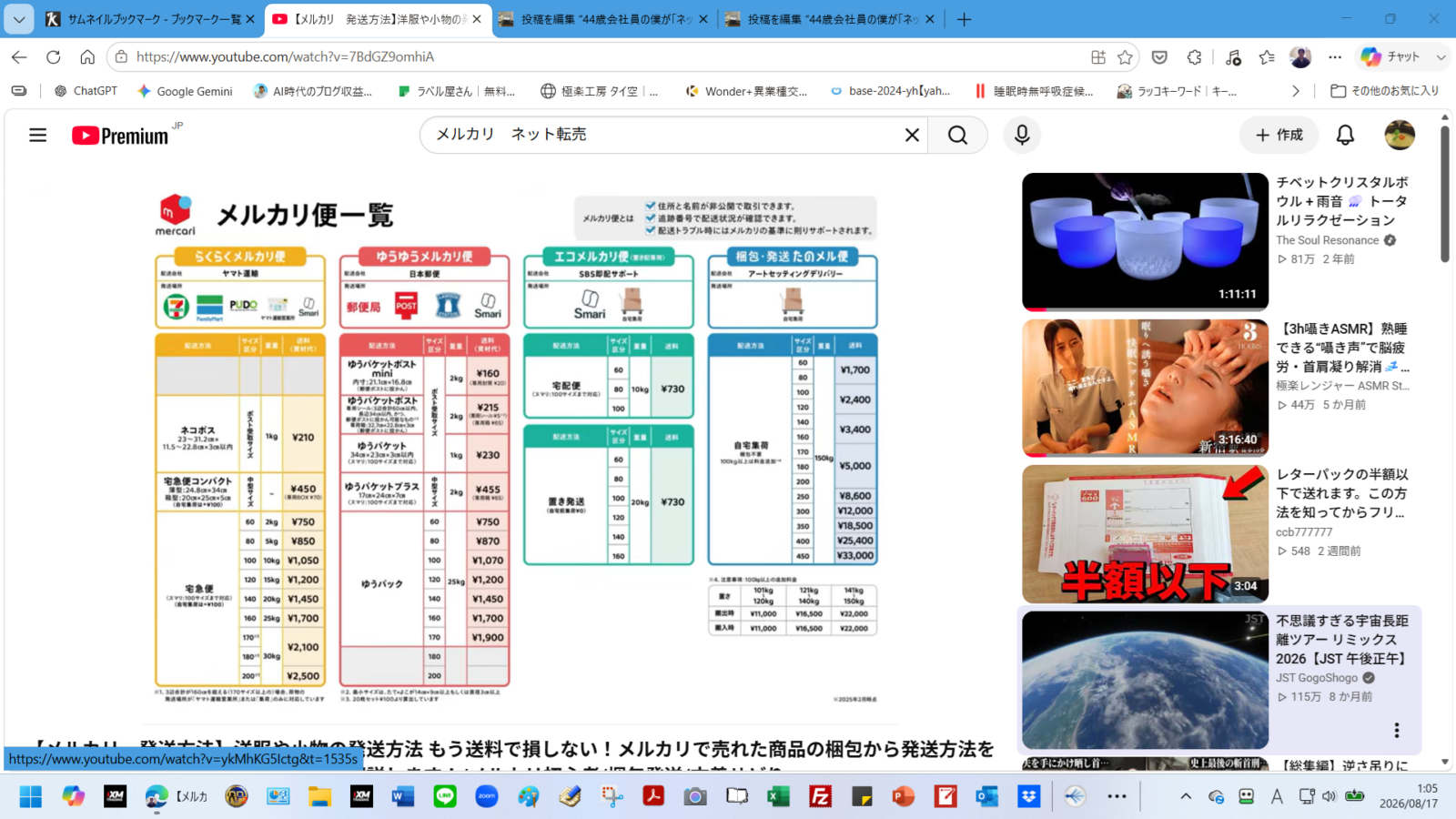Switch to the first 投稿を編集 tab

604,19
